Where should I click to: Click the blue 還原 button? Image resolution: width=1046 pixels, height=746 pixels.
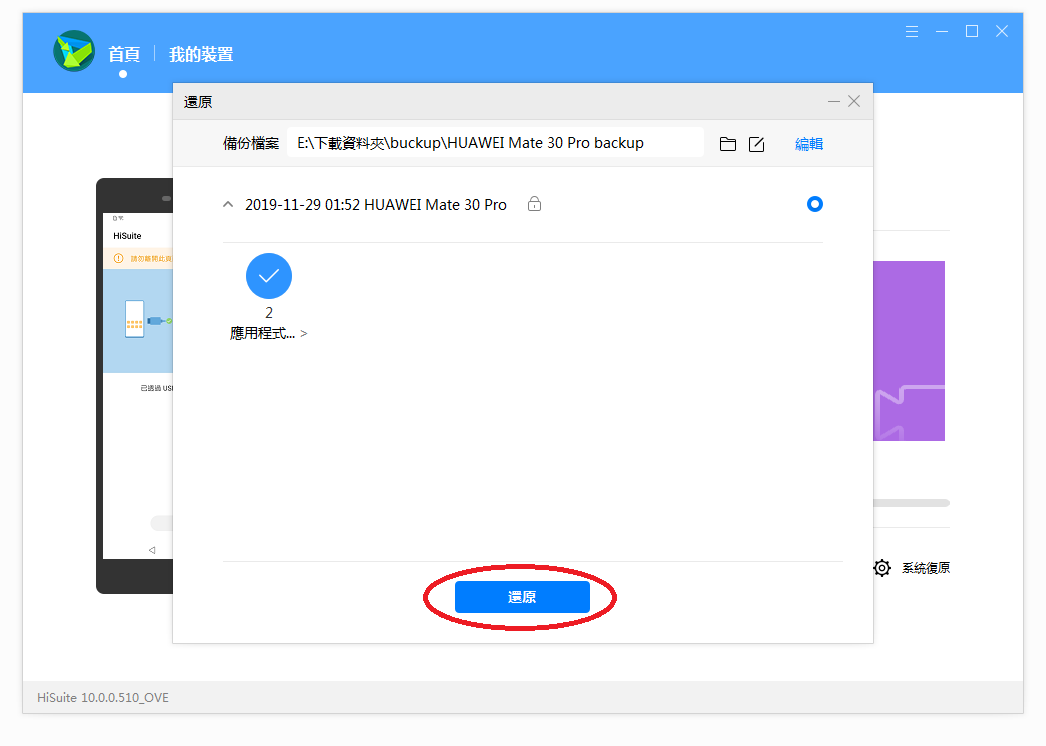coord(522,597)
